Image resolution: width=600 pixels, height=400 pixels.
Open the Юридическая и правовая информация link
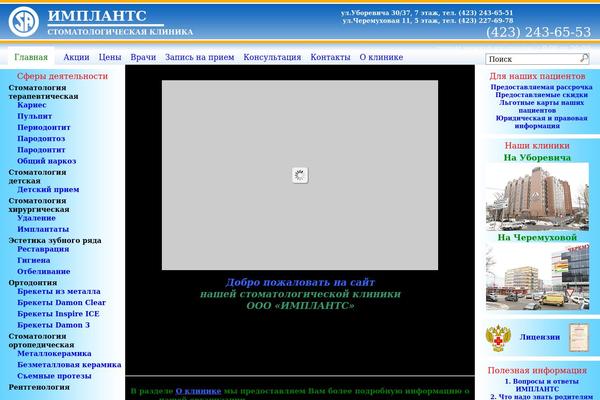(x=541, y=122)
